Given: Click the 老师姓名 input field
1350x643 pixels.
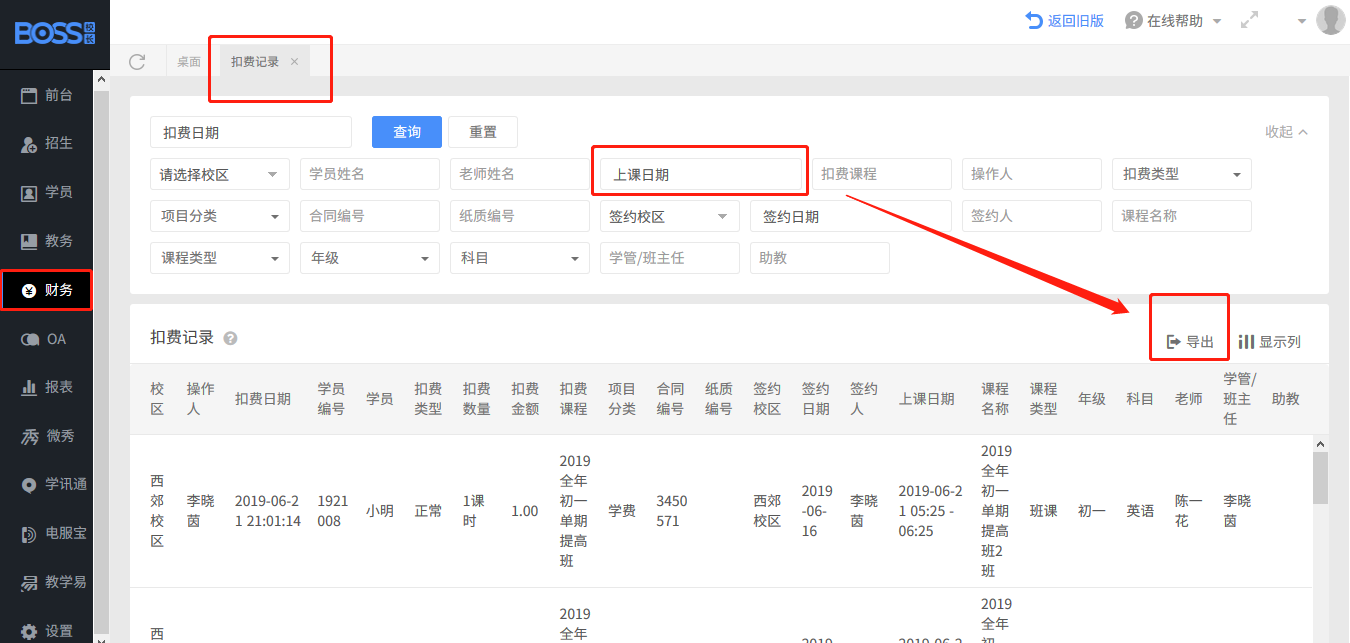Looking at the screenshot, I should tap(520, 174).
